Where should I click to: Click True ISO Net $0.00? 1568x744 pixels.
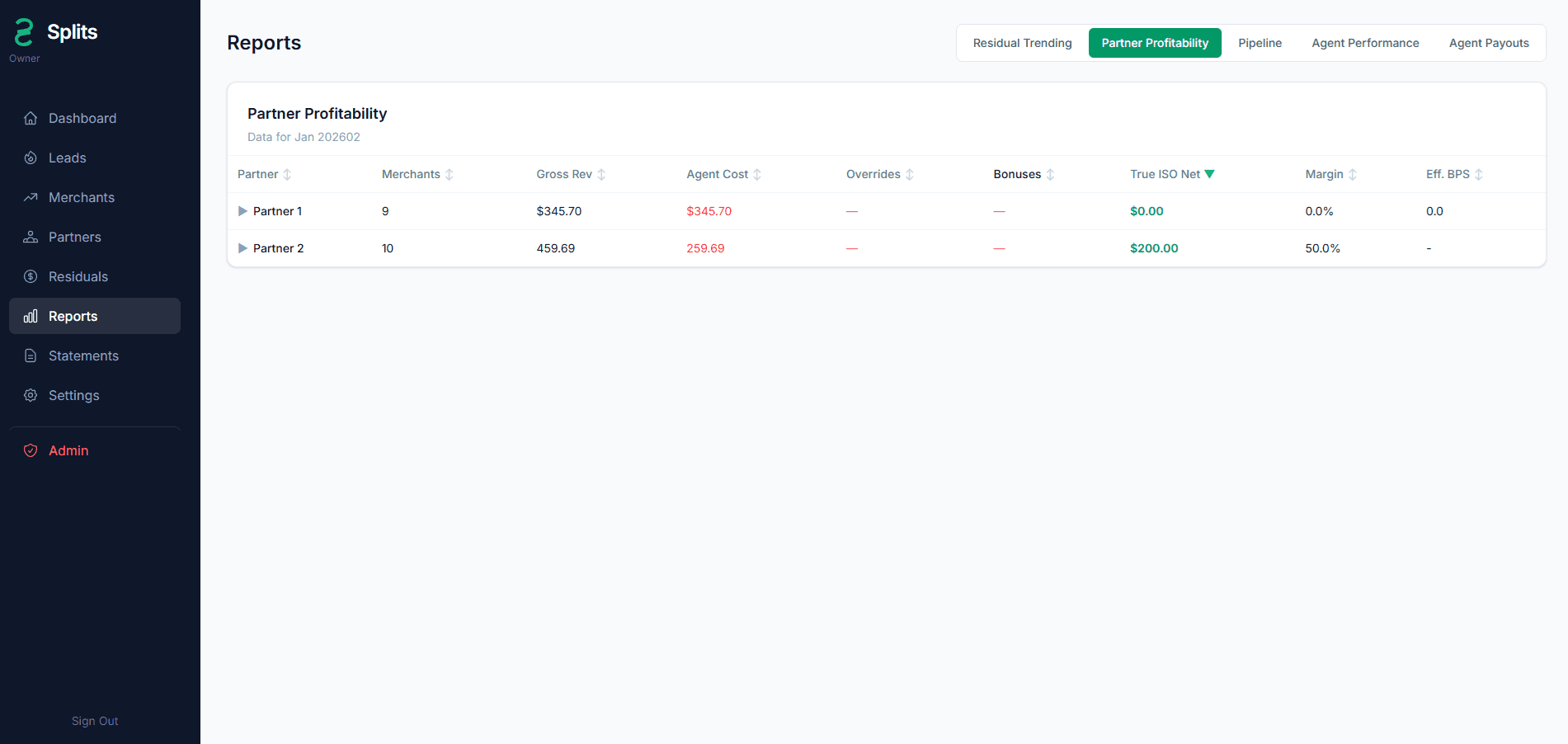tap(1147, 211)
